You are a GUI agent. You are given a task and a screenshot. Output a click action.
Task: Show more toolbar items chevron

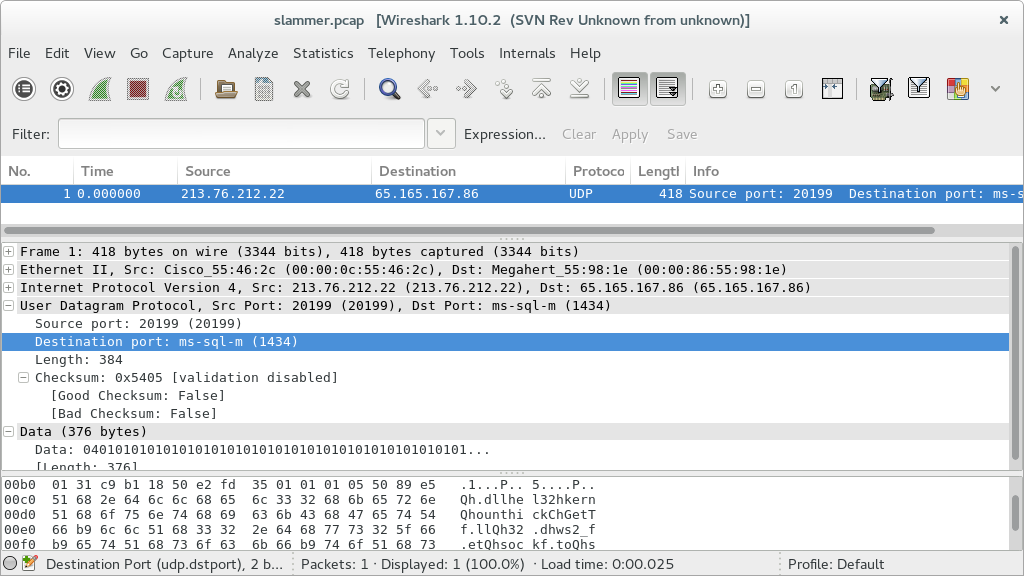point(995,89)
